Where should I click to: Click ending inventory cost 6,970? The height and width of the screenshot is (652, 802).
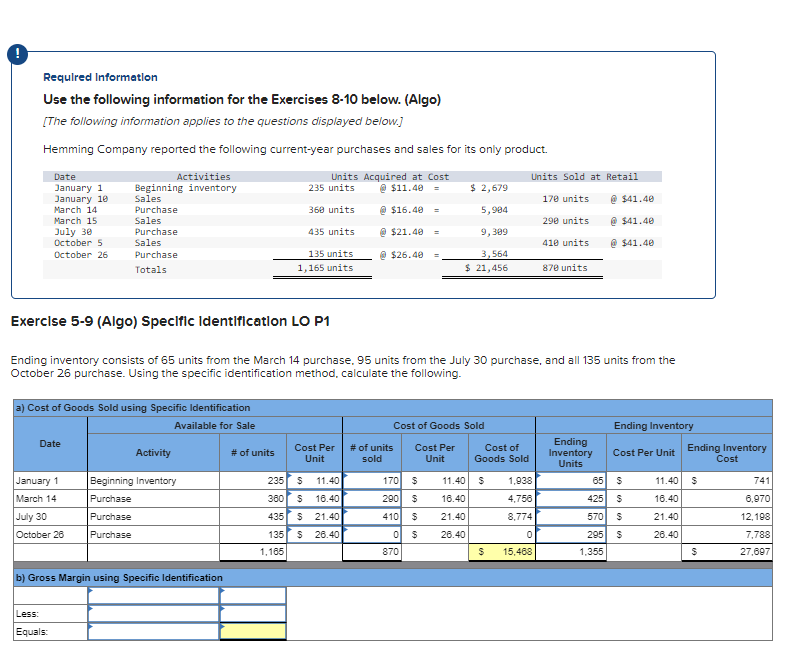pyautogui.click(x=727, y=499)
